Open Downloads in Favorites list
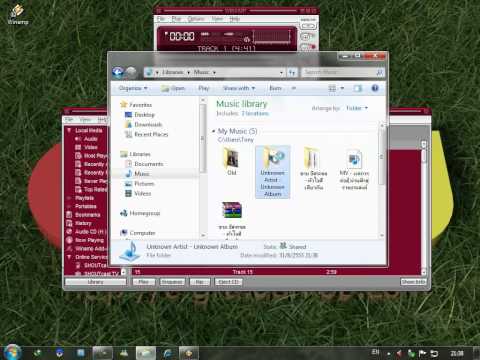Image resolution: width=480 pixels, height=360 pixels. tap(143, 124)
